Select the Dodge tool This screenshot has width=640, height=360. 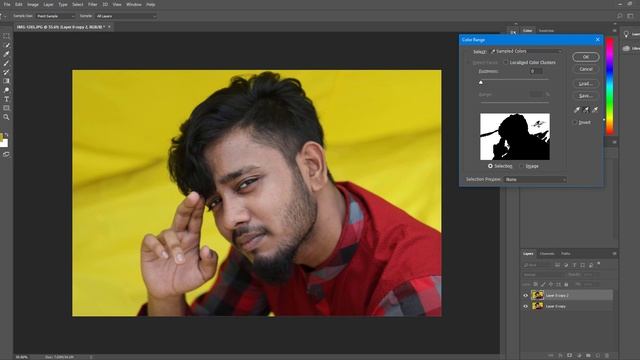tap(6, 90)
